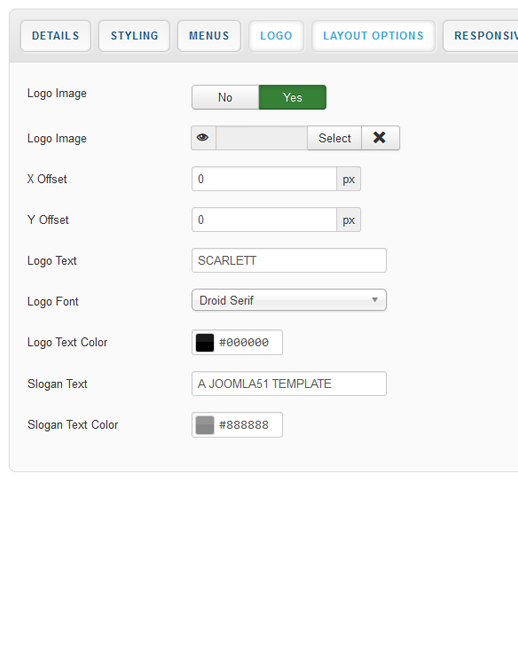The height and width of the screenshot is (657, 518).
Task: Click the Select logo image button
Action: (334, 138)
